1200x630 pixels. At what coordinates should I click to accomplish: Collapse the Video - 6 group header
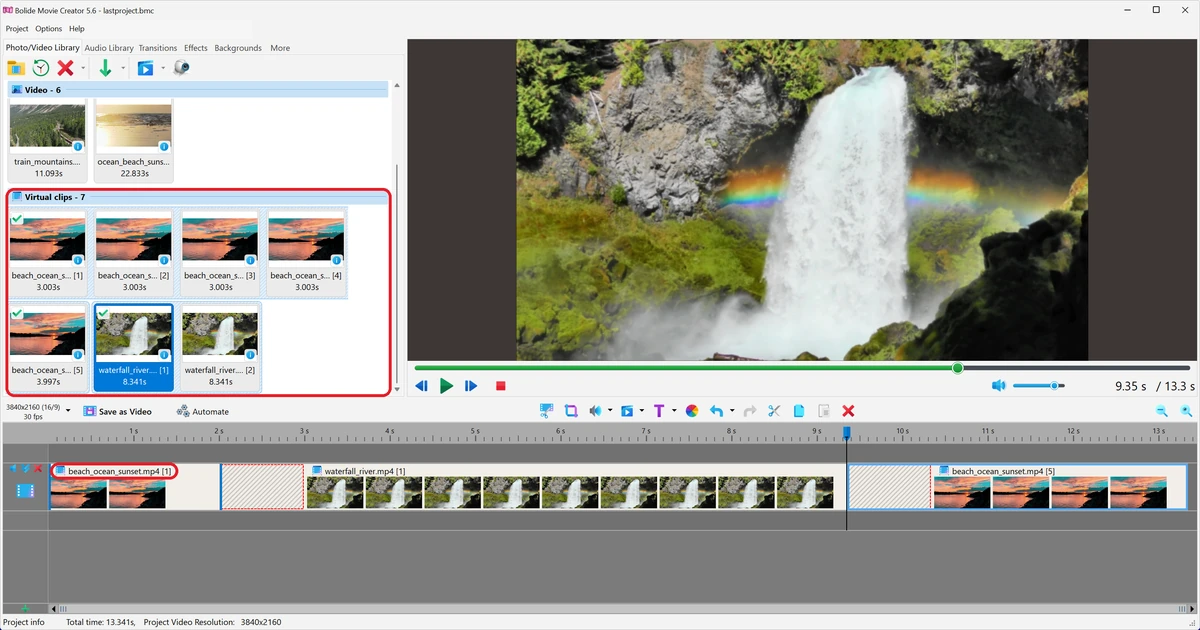pos(199,90)
